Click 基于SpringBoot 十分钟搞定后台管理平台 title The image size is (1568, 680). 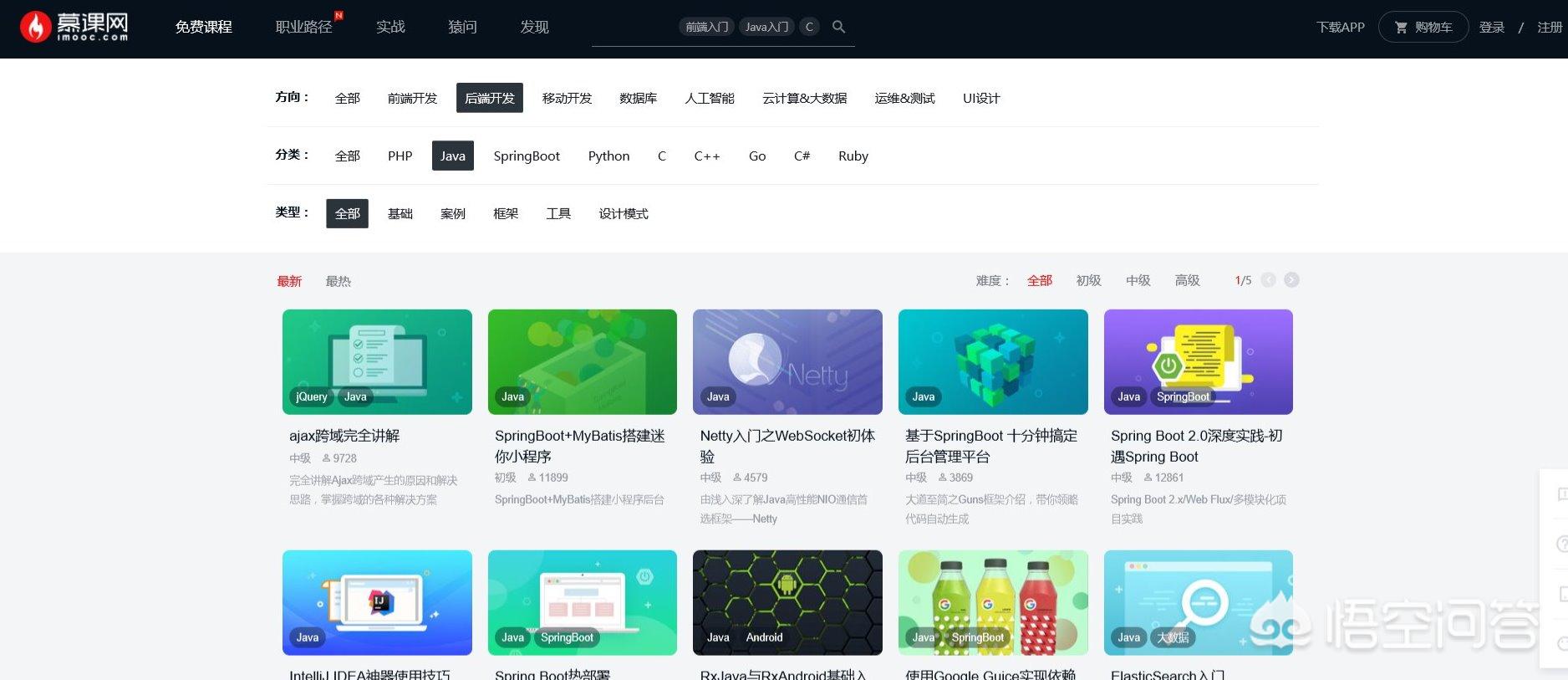pyautogui.click(x=991, y=446)
